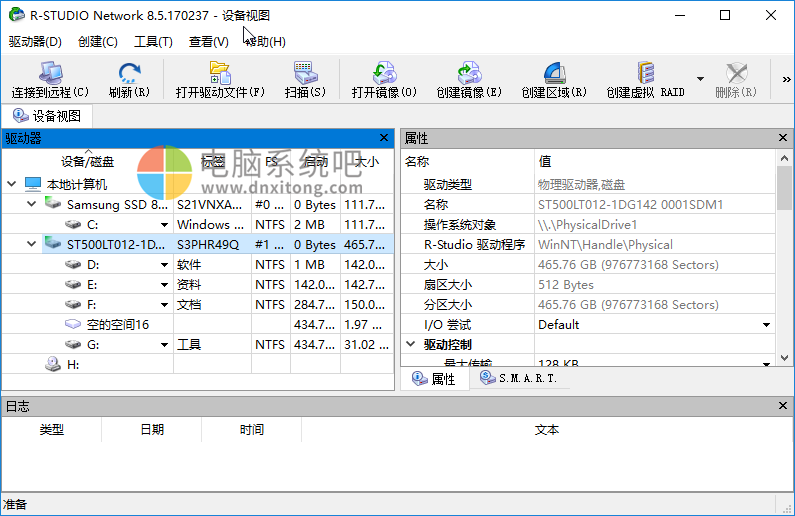This screenshot has height=516, width=795.
Task: Open the E: partition dropdown arrow
Action: [x=164, y=285]
